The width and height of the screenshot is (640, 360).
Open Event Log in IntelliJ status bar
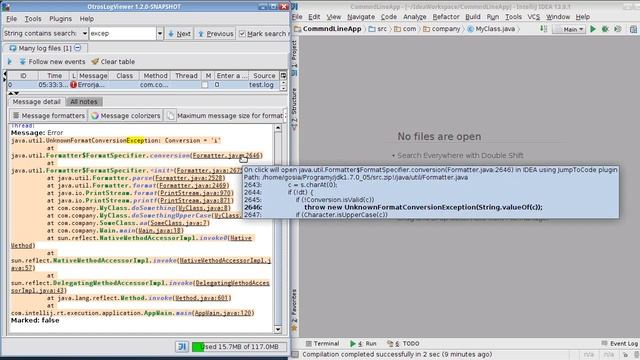point(619,344)
